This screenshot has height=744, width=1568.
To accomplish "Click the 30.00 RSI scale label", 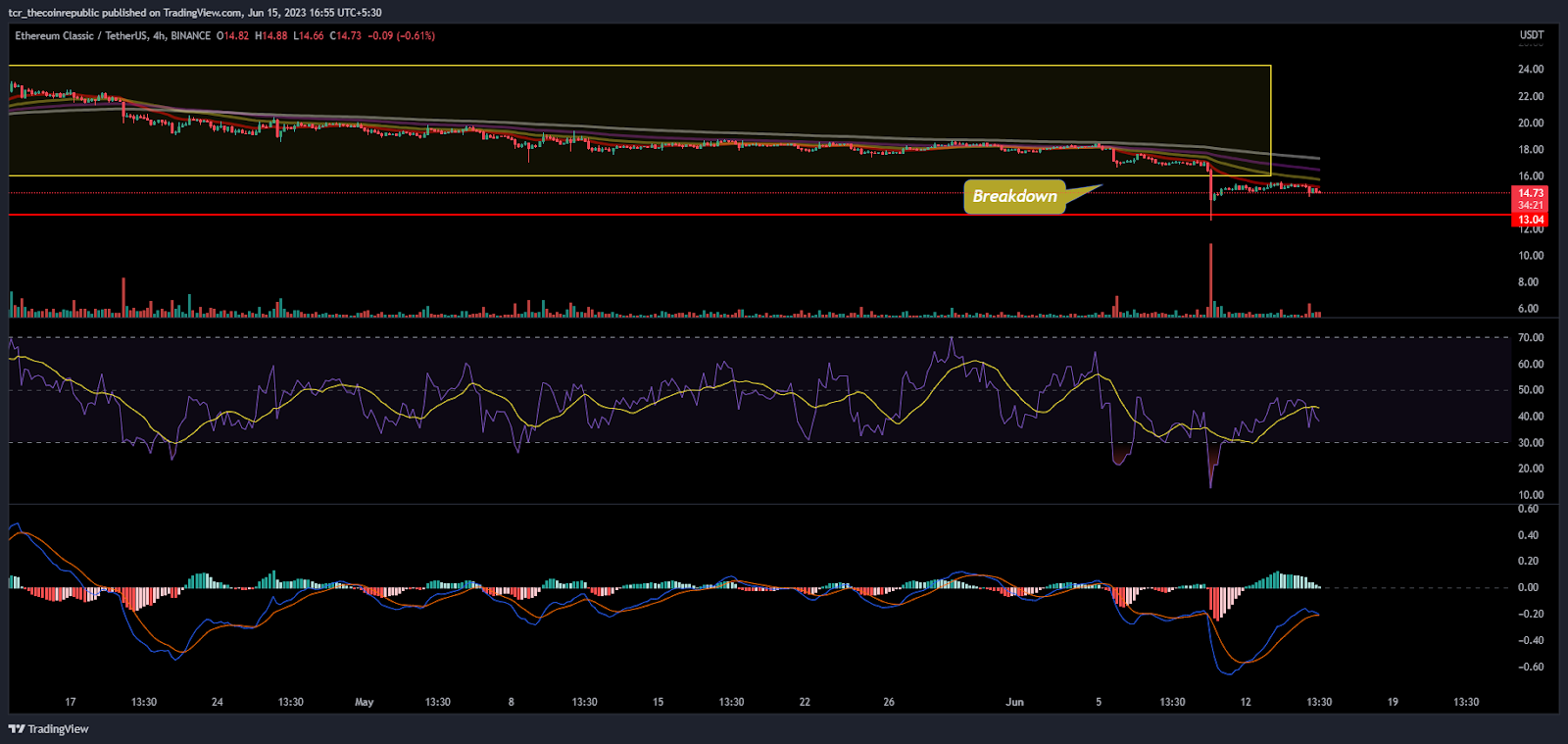I will pyautogui.click(x=1531, y=443).
